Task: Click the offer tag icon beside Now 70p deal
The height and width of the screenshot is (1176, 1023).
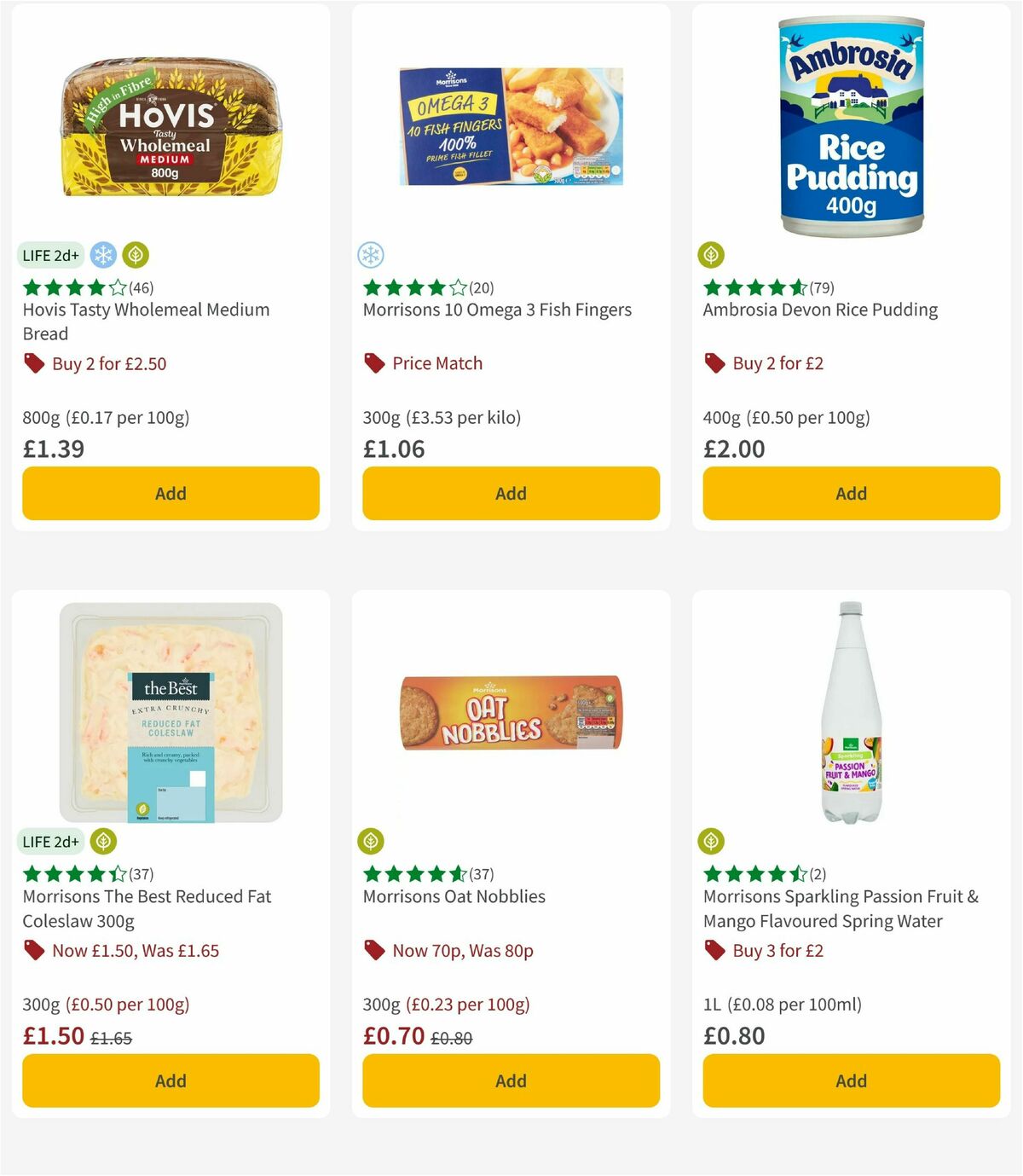Action: click(373, 950)
